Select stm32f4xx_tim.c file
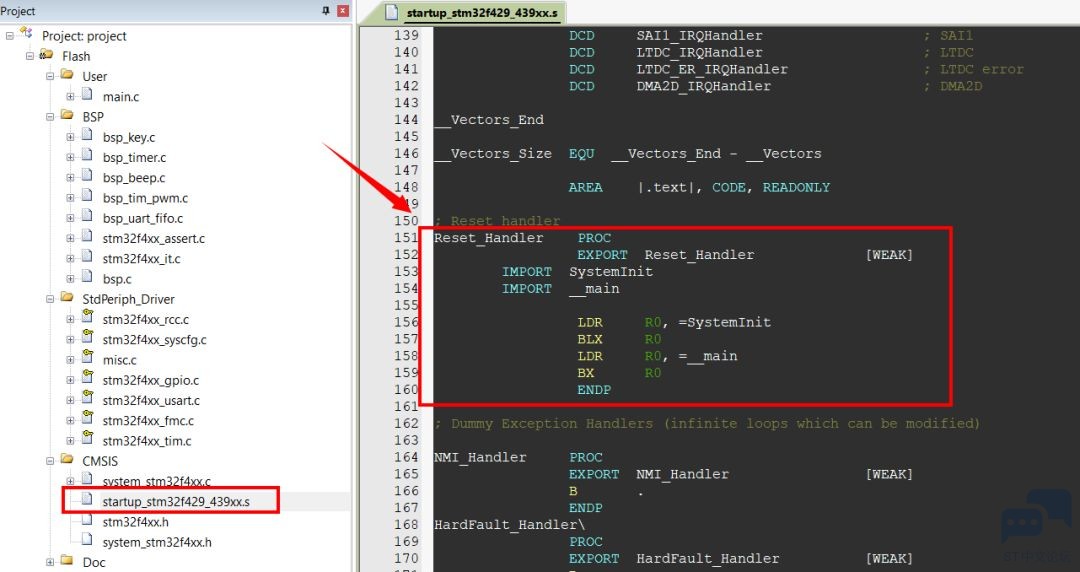Screen dimensions: 1080x572 (x=147, y=440)
